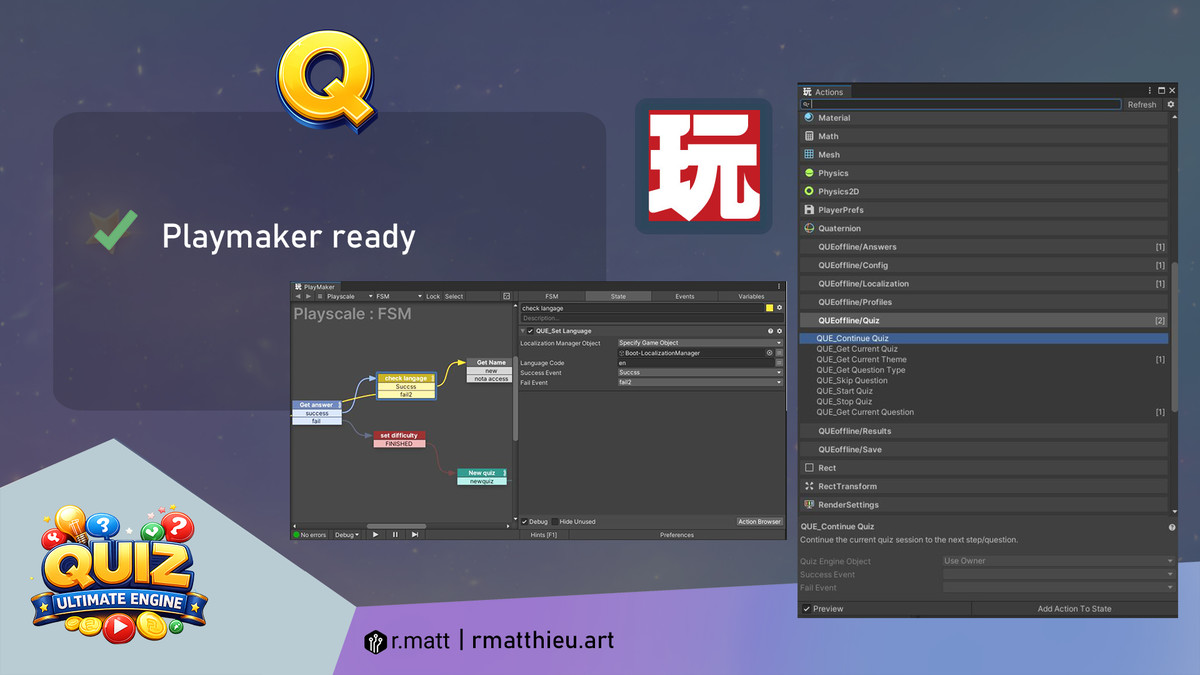The image size is (1200, 675).
Task: Click help icon beside QUE_Continue Quiz description
Action: point(1172,527)
